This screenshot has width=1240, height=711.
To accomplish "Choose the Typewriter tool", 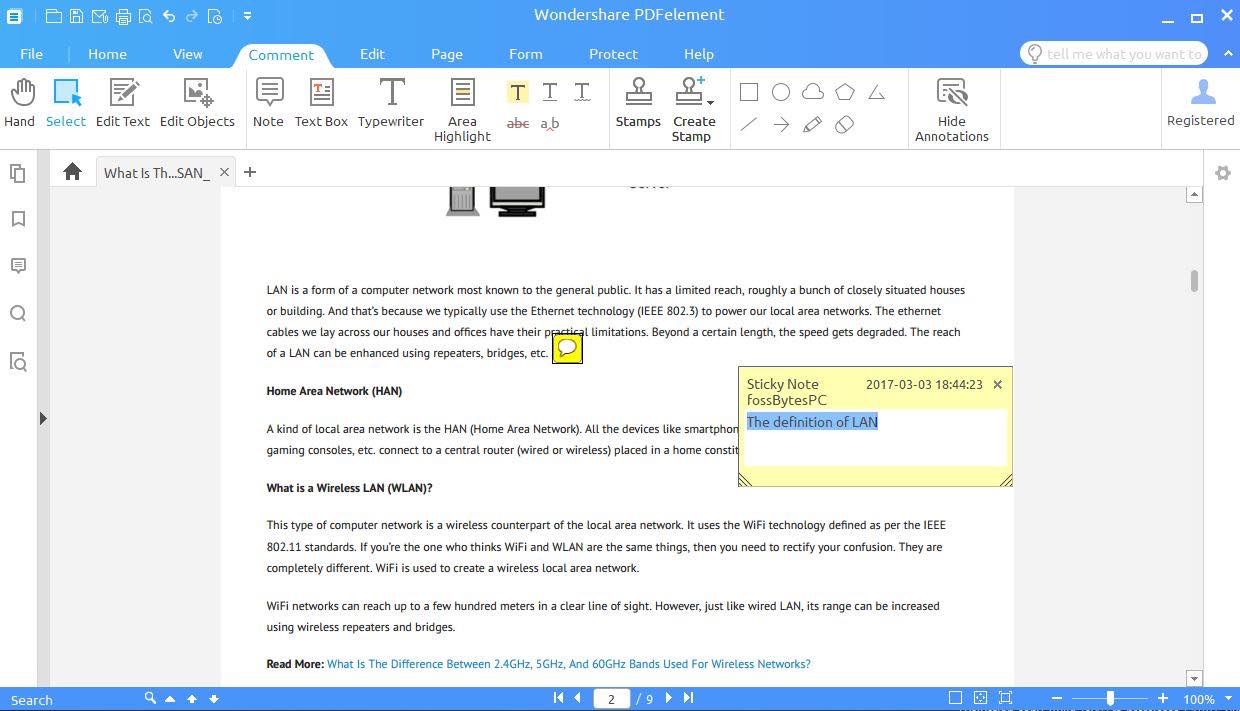I will click(391, 104).
